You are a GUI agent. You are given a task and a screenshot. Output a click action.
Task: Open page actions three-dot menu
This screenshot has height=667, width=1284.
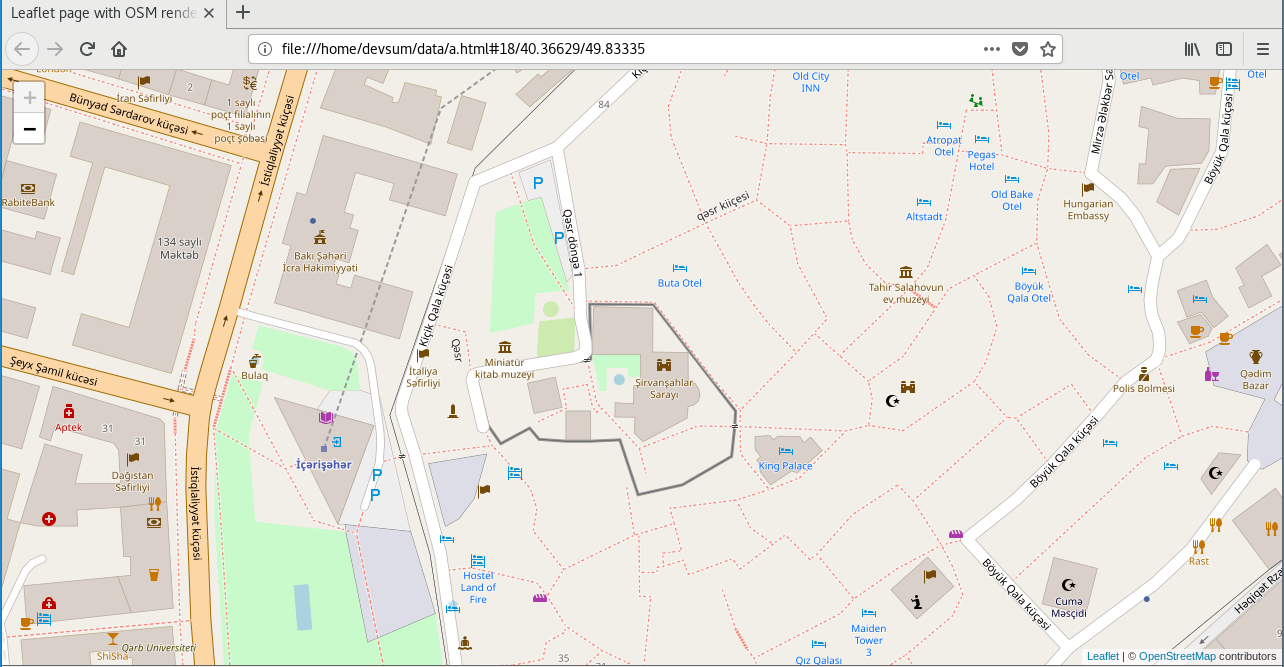click(x=991, y=49)
